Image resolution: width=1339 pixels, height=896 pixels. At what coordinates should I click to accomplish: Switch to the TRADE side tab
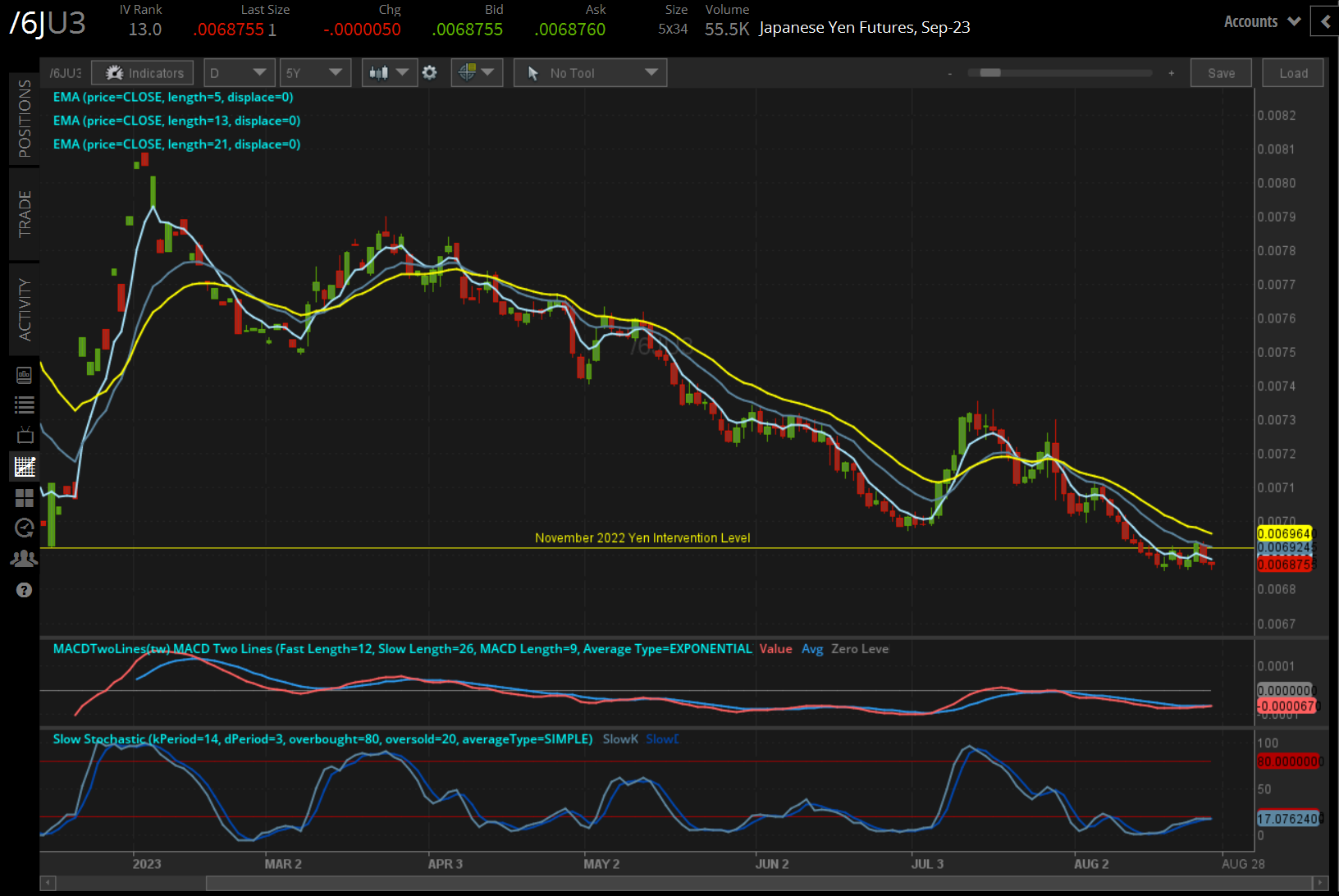25,214
